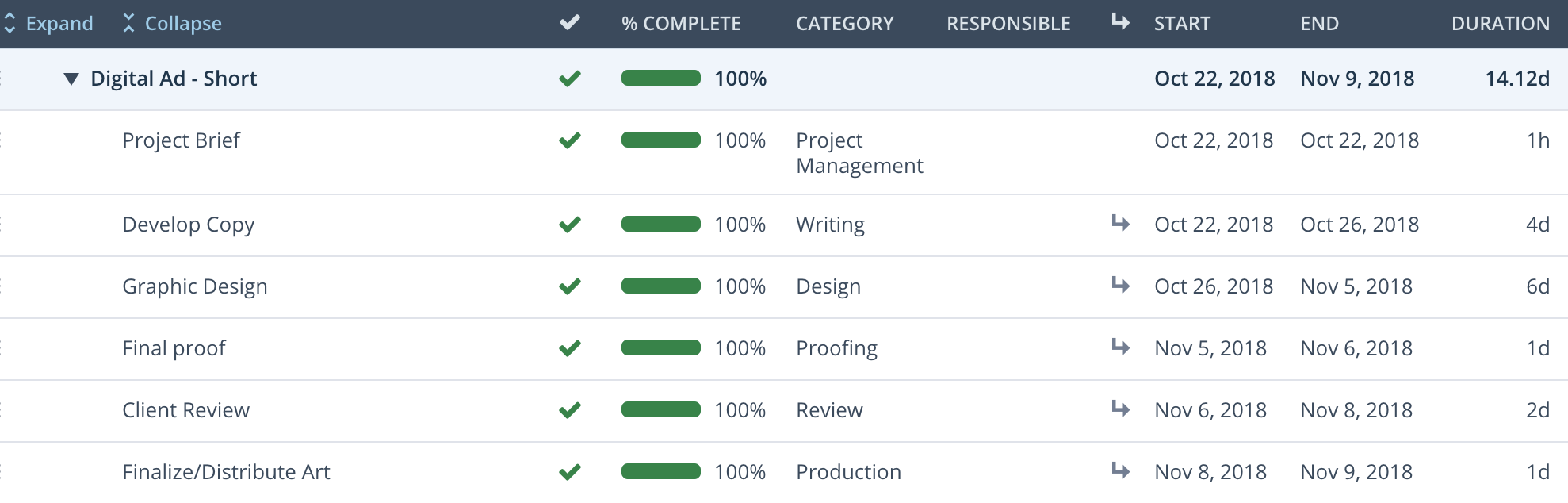Image resolution: width=1568 pixels, height=503 pixels.
Task: Click the progress bar for Project Brief
Action: [661, 140]
